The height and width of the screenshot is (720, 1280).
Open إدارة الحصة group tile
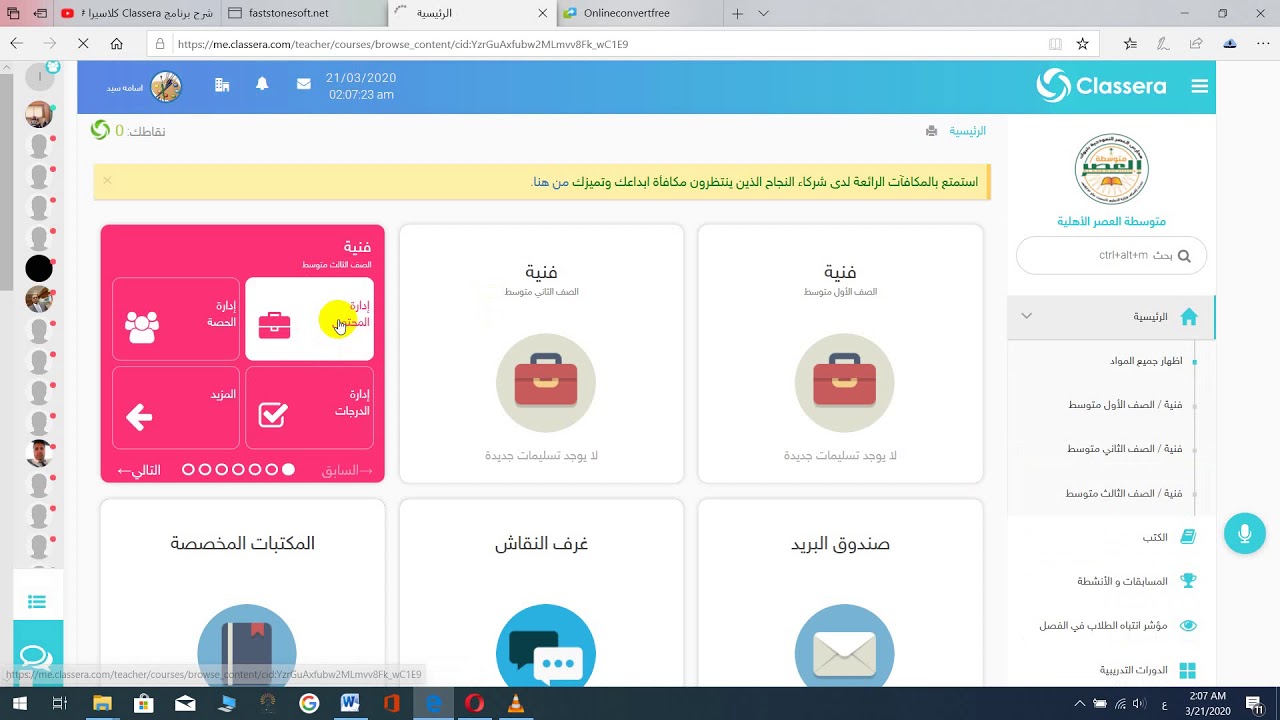[x=176, y=319]
